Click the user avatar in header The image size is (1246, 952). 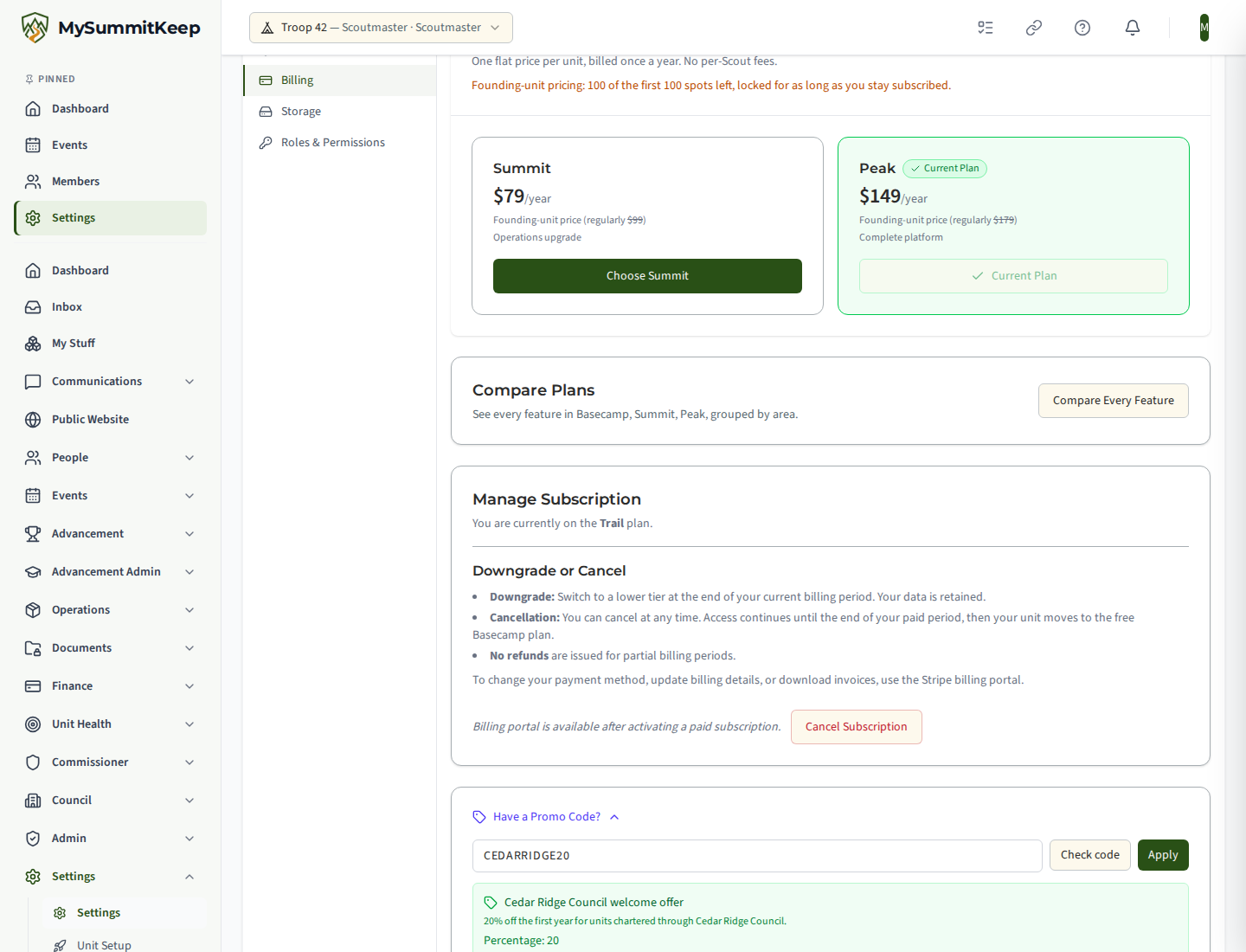point(1204,28)
